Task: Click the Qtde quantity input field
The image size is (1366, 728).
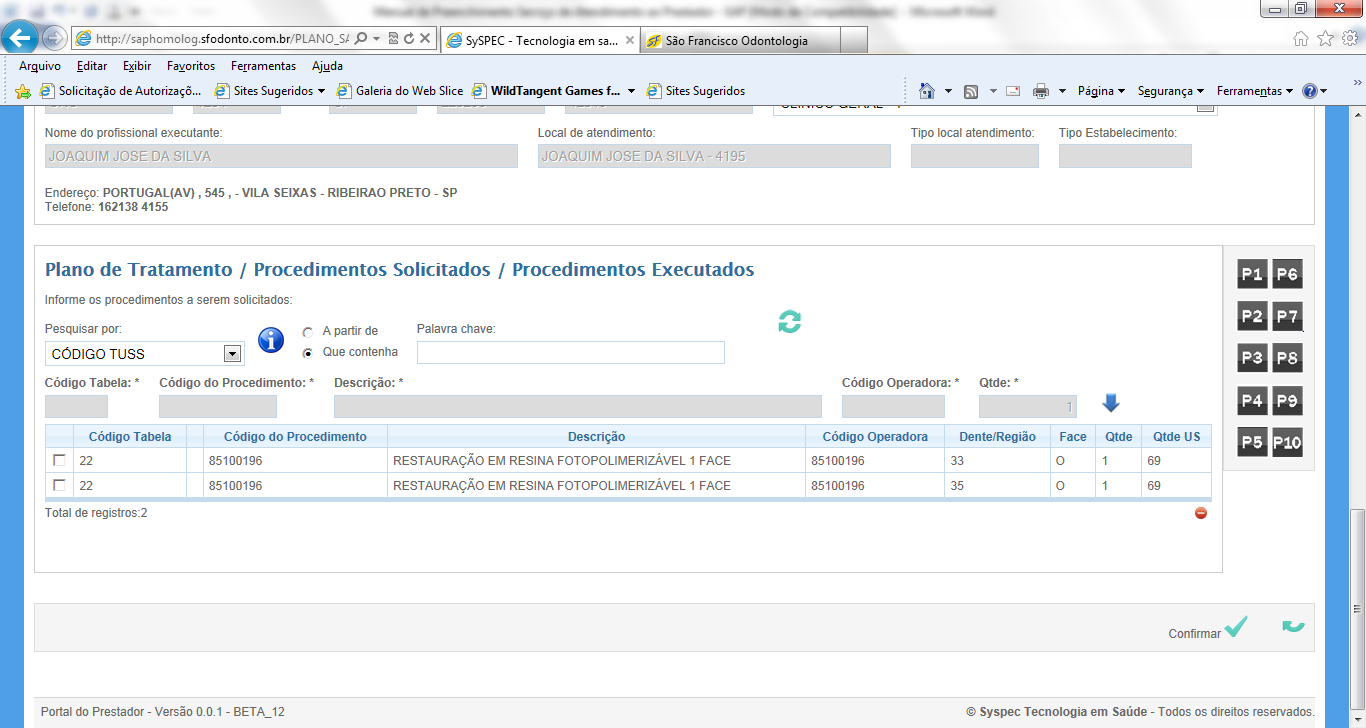Action: click(1028, 406)
